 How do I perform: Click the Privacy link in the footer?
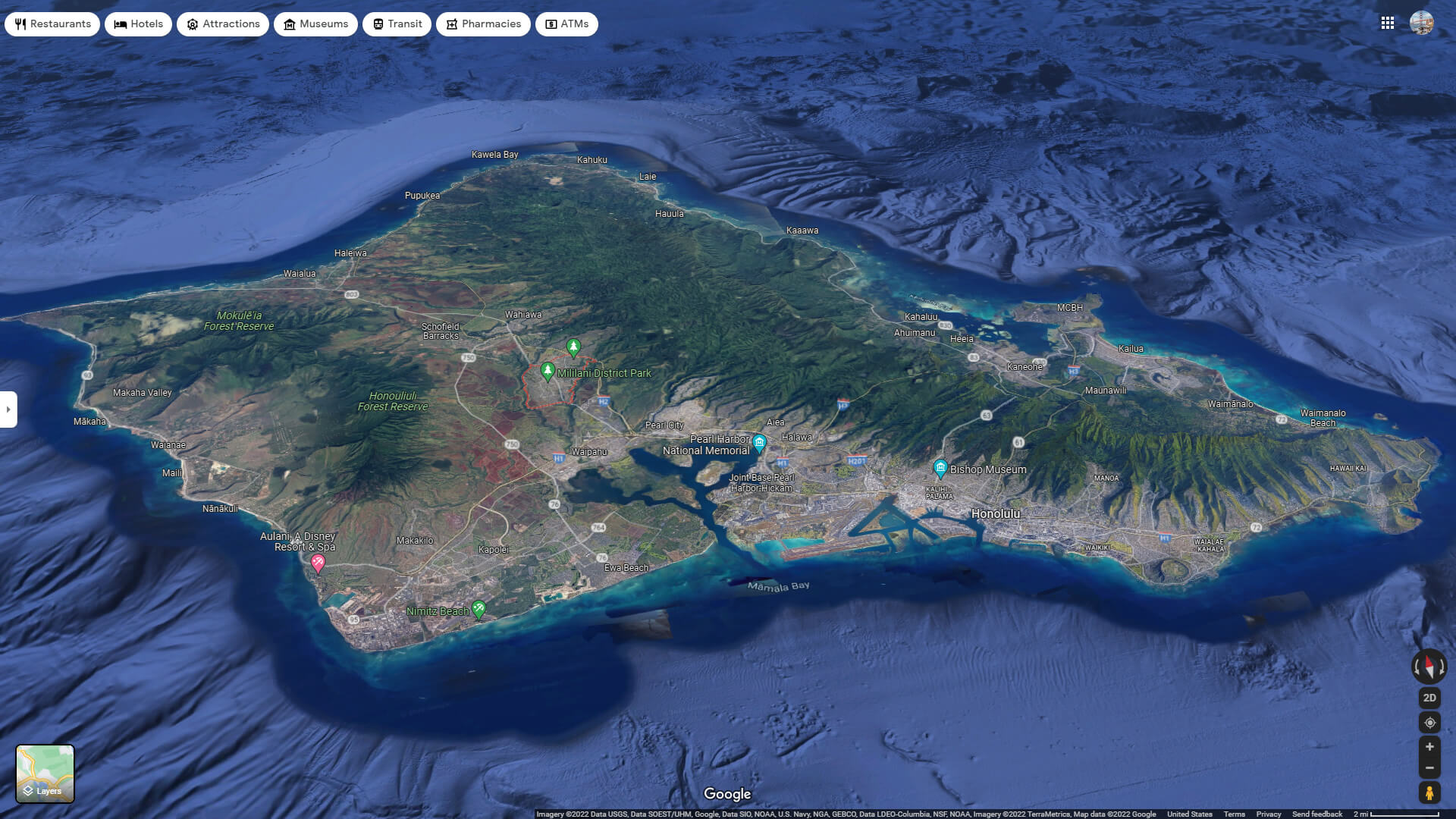pyautogui.click(x=1269, y=814)
